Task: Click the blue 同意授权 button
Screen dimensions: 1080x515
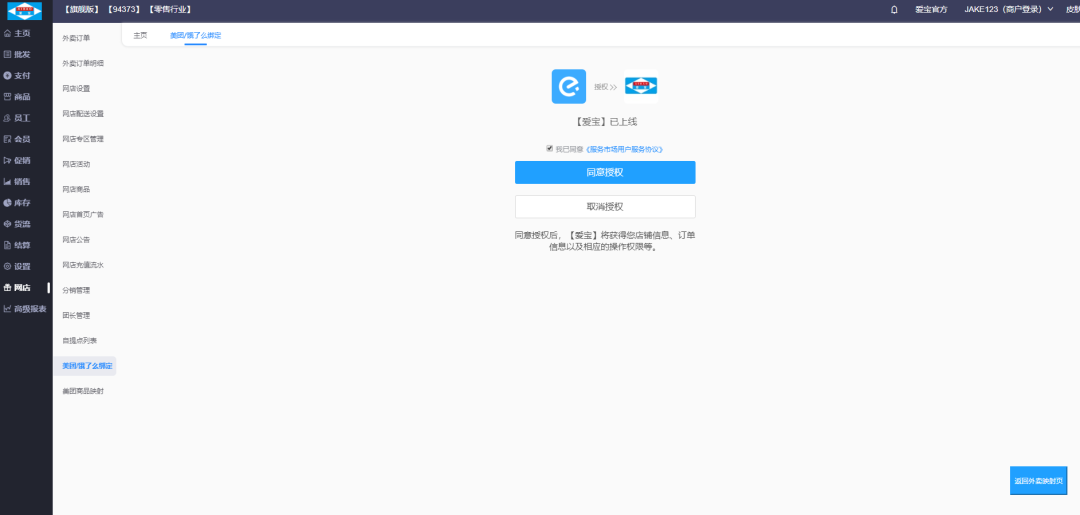Action: tap(605, 173)
